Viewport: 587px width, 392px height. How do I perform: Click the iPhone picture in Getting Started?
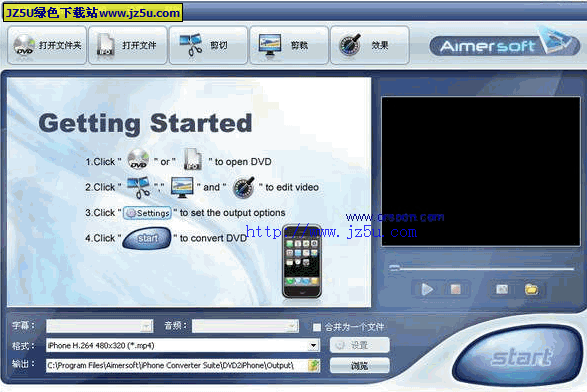click(302, 261)
